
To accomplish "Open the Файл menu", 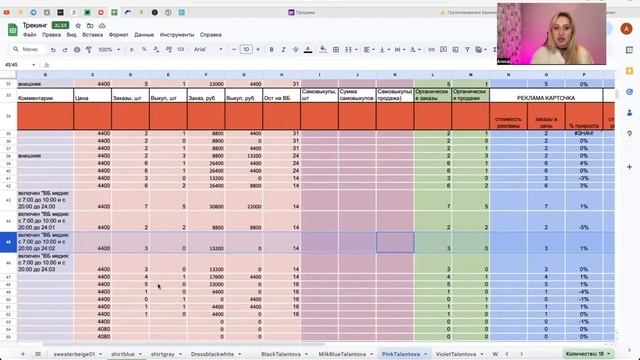I will tap(30, 35).
